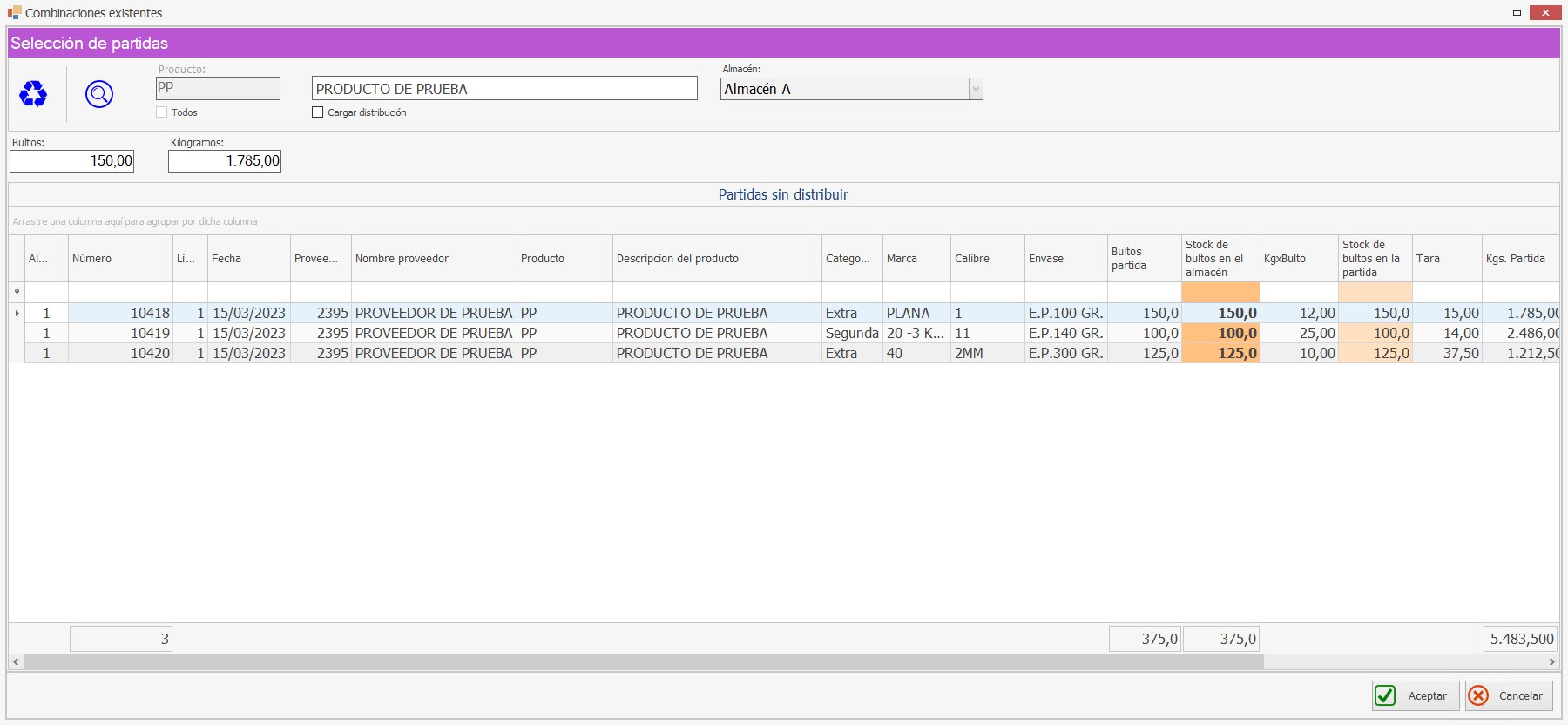The height and width of the screenshot is (725, 1568).
Task: Check the Cargar distribución checkbox
Action: (x=318, y=112)
